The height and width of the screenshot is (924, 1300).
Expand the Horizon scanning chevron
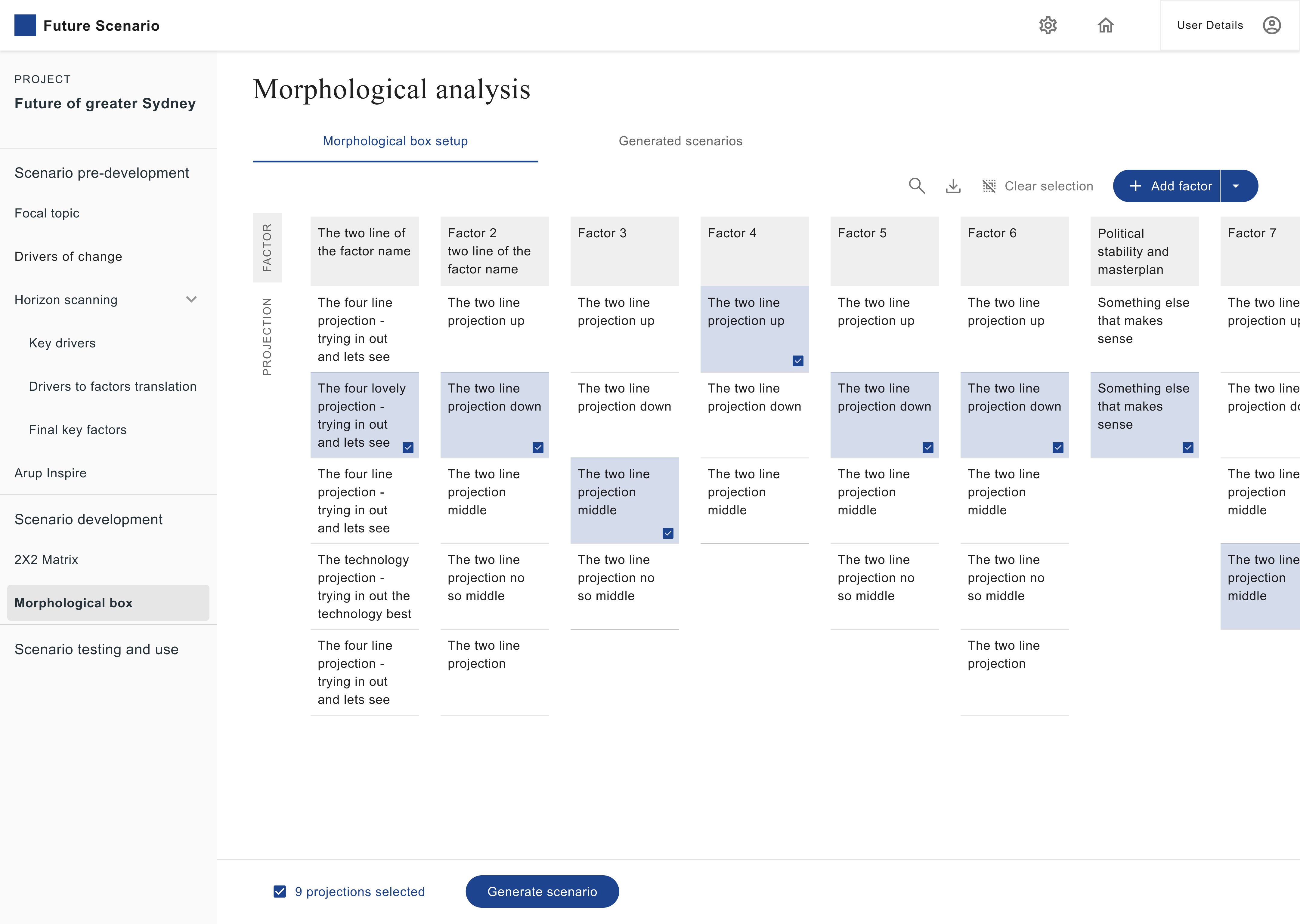(191, 300)
